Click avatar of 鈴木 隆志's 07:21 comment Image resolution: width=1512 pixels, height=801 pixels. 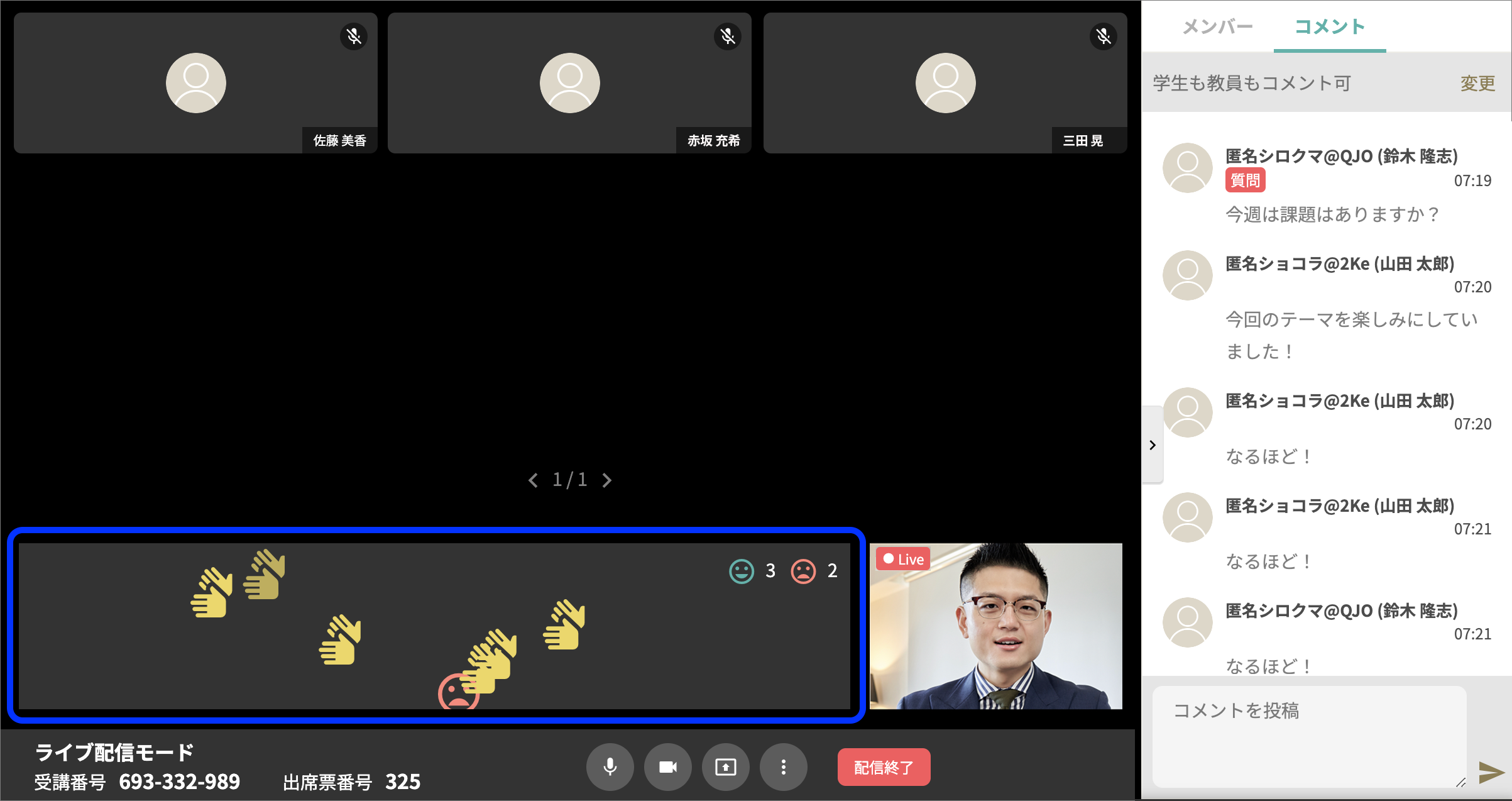pyautogui.click(x=1187, y=622)
